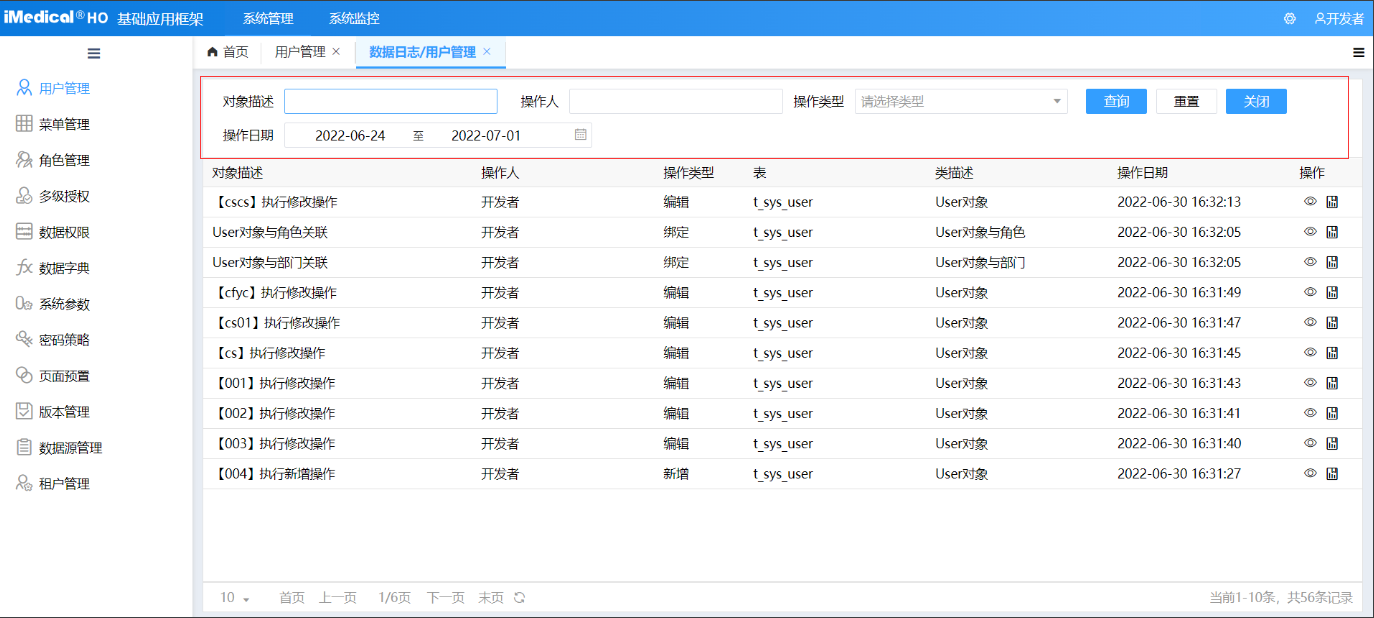Click the 重置 button
This screenshot has width=1374, height=618.
(x=1186, y=101)
